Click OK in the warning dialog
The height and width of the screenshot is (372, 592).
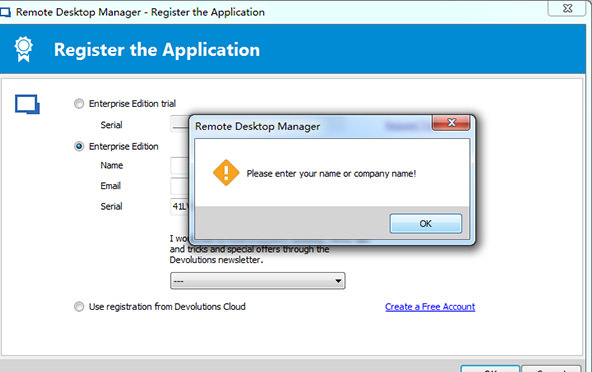point(426,224)
